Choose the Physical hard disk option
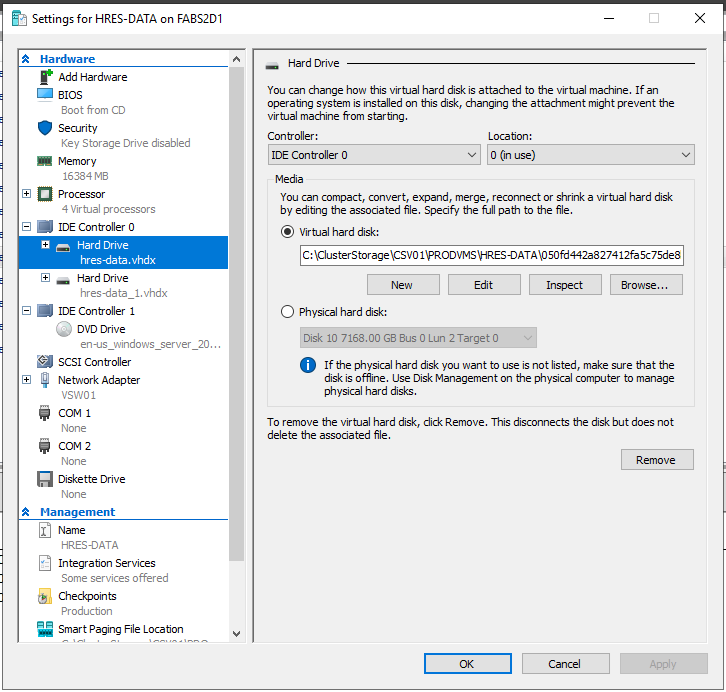Viewport: 726px width, 692px height. [x=288, y=312]
